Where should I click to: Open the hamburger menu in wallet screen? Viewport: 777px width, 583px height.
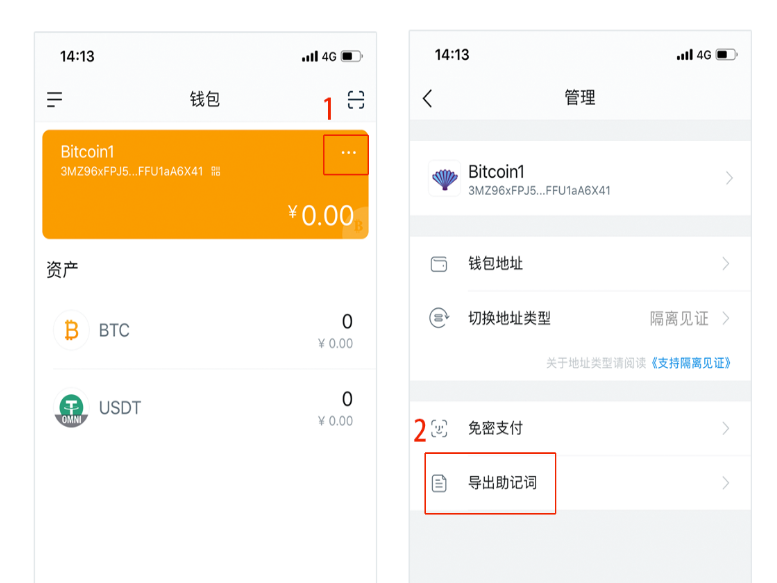click(55, 99)
